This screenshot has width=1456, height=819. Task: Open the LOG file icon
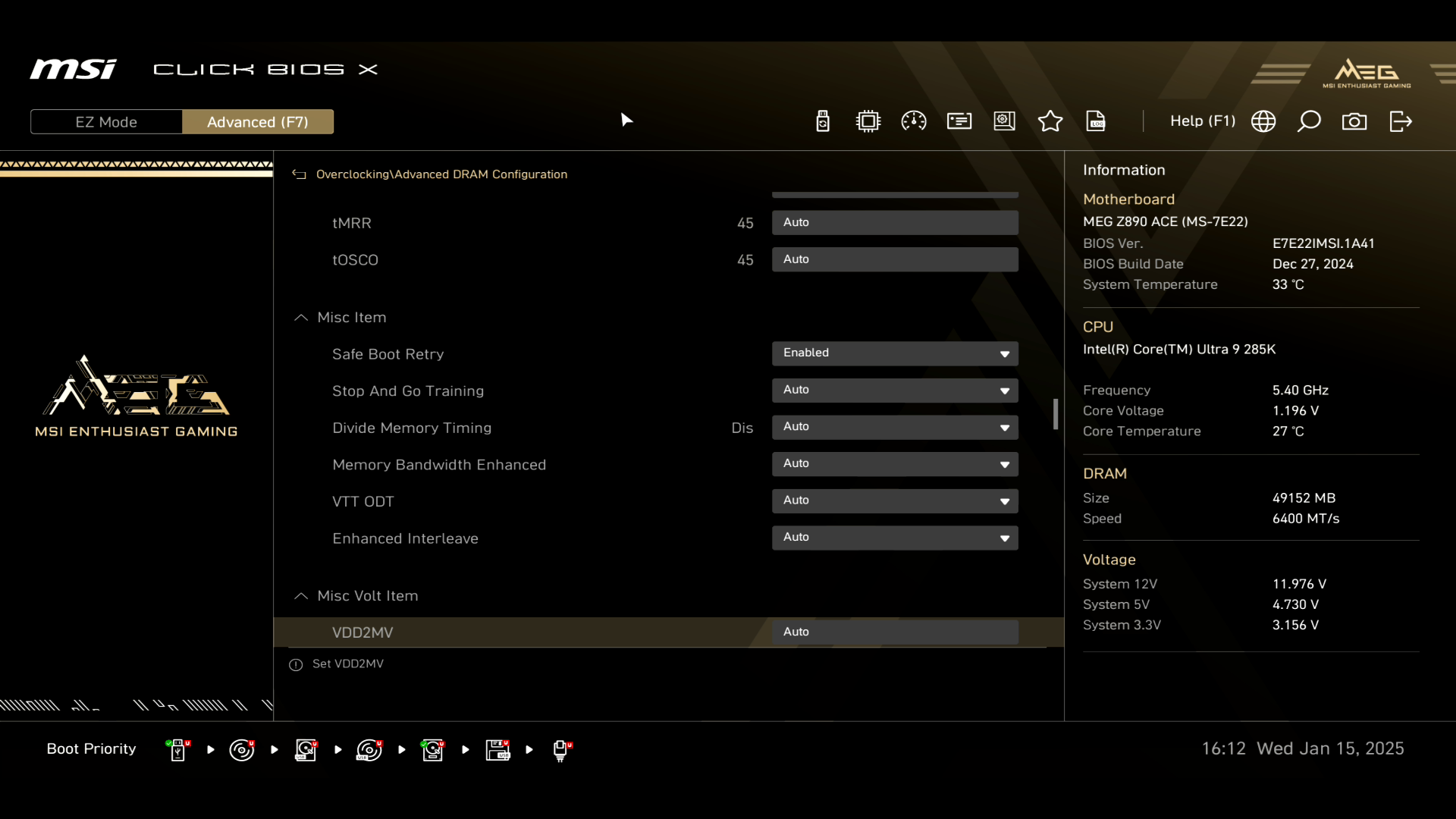click(x=1096, y=121)
